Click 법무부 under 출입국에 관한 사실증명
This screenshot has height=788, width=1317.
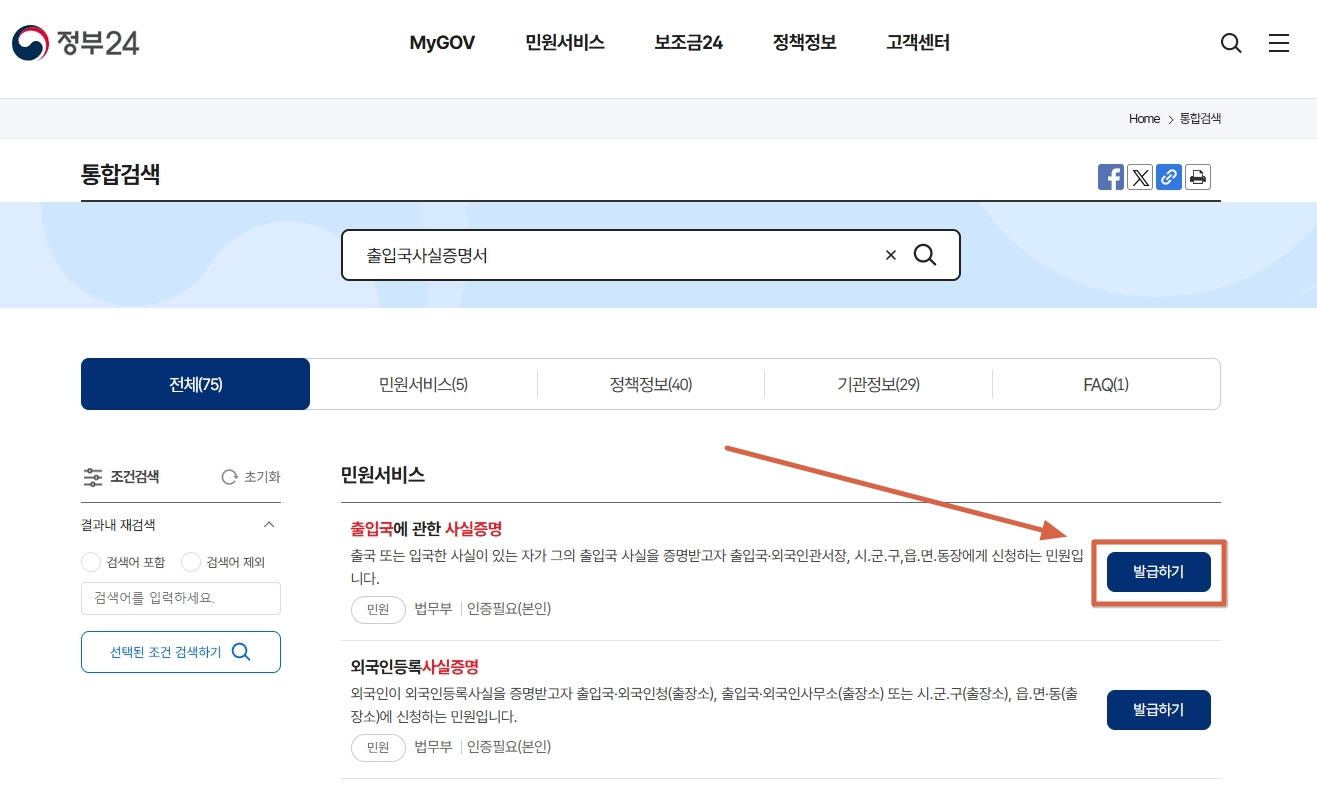click(x=433, y=609)
